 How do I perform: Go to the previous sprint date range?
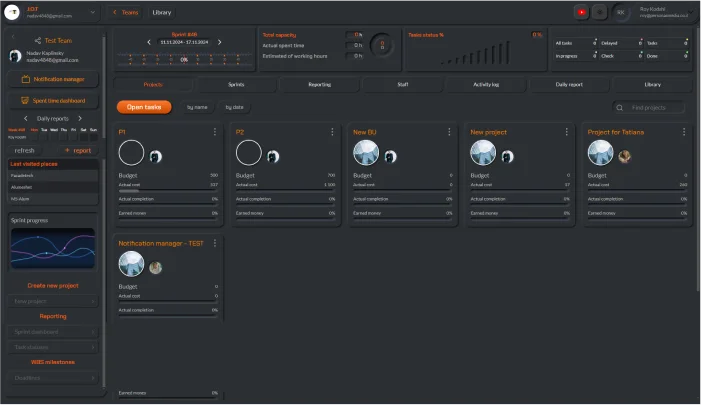pos(149,42)
